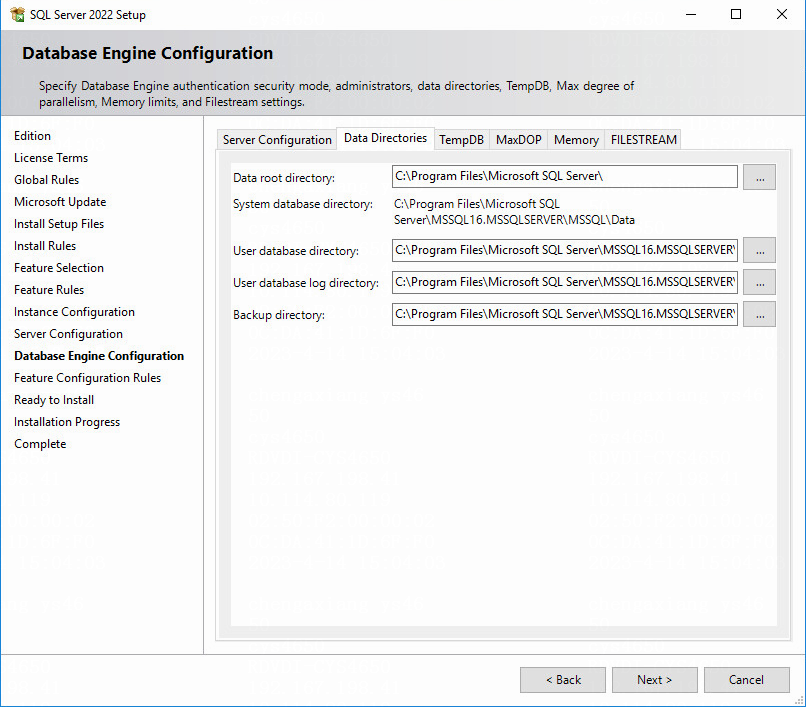Viewport: 806px width, 707px height.
Task: Go back with the Back button
Action: [563, 680]
